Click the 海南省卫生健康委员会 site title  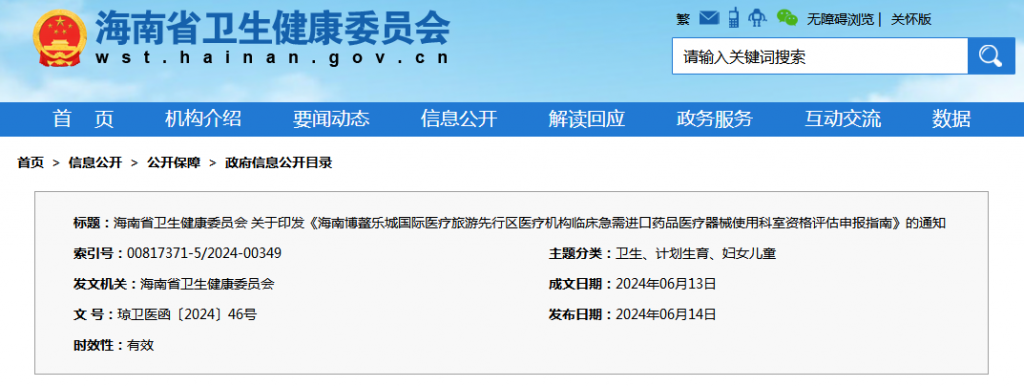(273, 27)
